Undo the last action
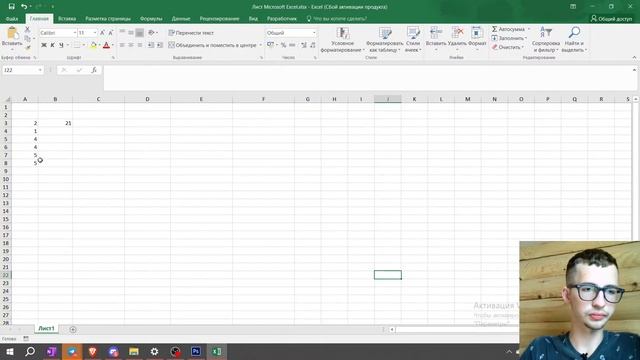 [x=24, y=7]
